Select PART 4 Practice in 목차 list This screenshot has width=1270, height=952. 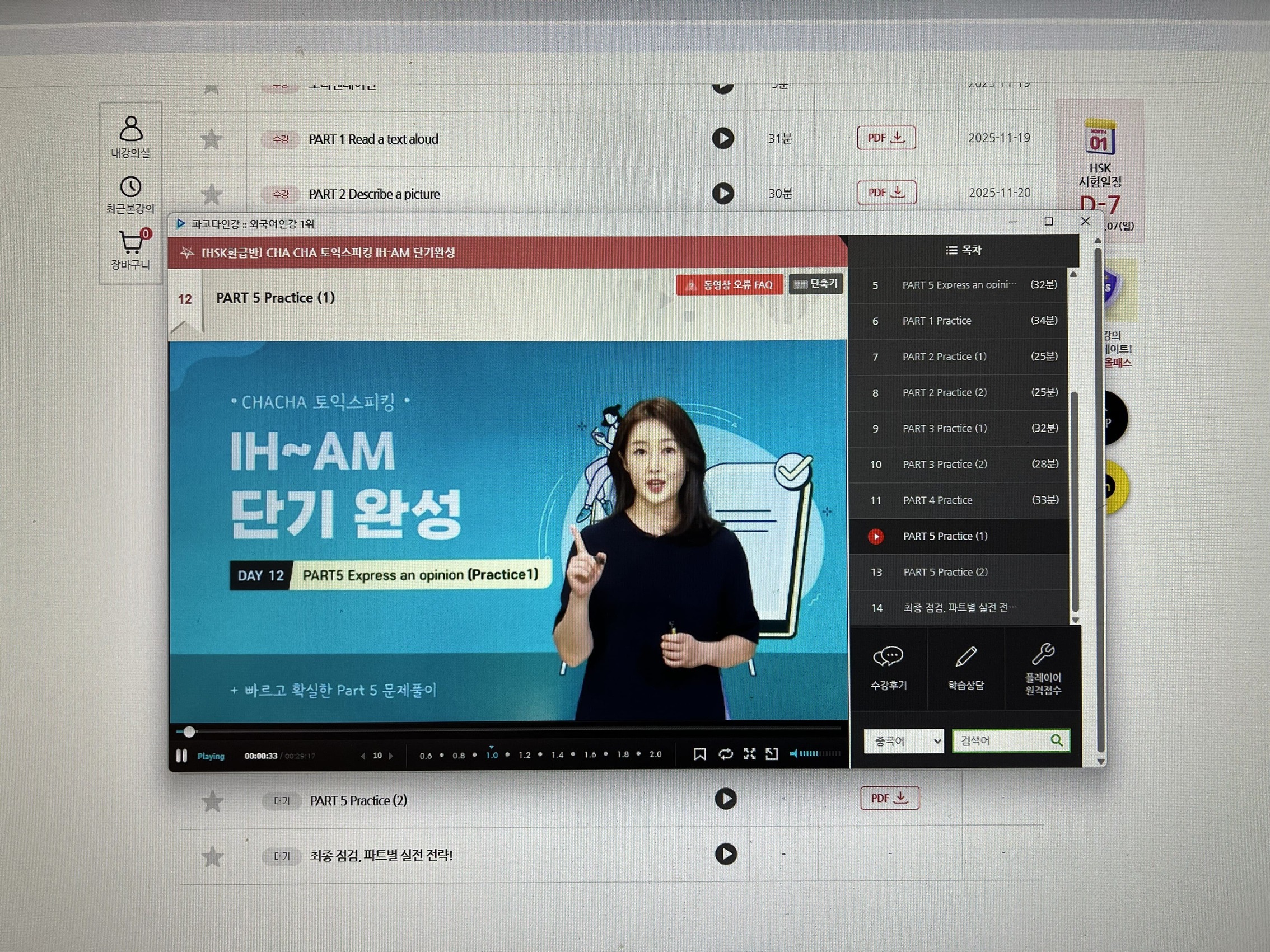[937, 500]
